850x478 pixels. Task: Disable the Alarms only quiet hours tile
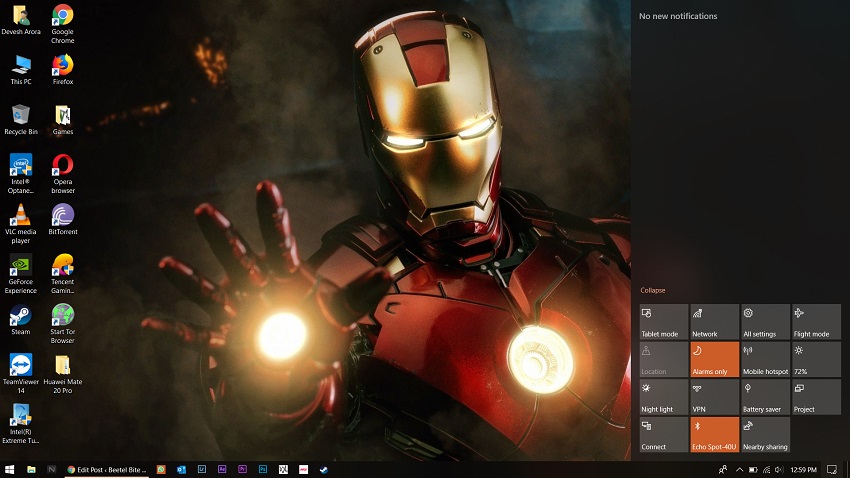714,360
